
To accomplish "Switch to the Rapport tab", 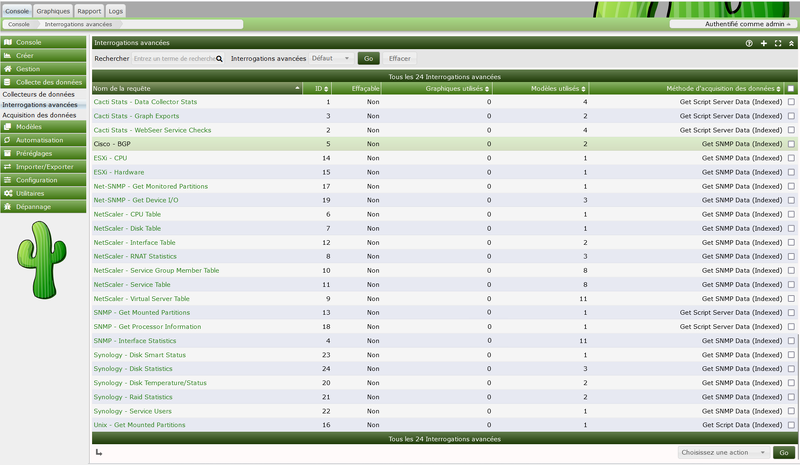I will pos(89,11).
